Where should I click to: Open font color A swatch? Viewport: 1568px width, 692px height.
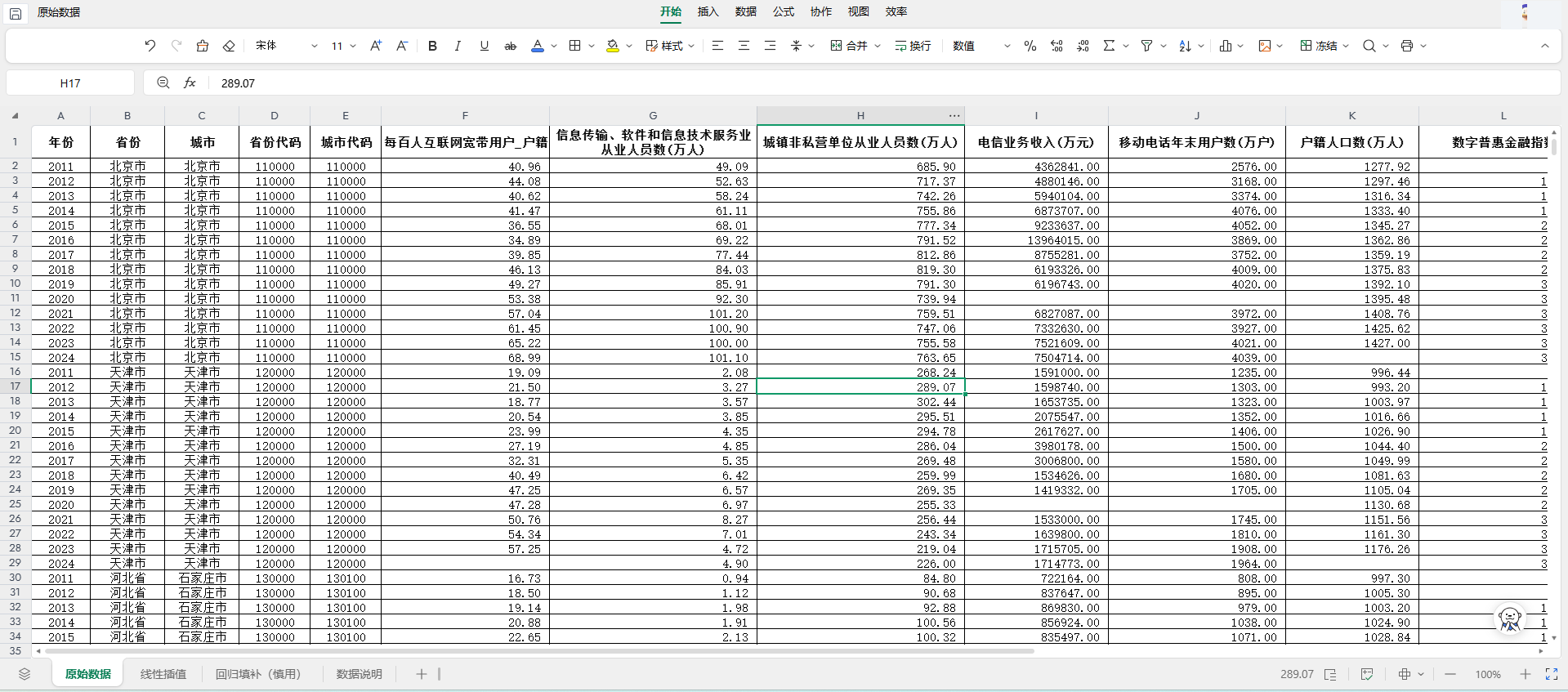[538, 46]
